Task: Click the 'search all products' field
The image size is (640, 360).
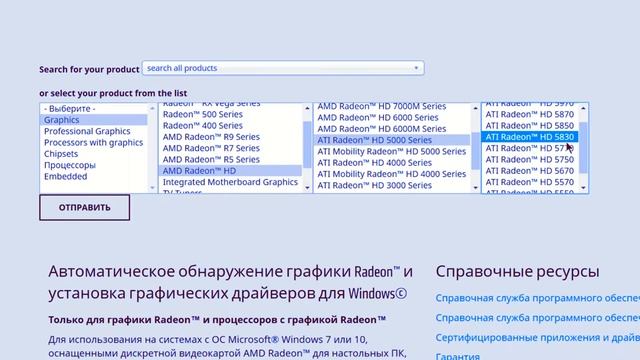Action: point(283,68)
